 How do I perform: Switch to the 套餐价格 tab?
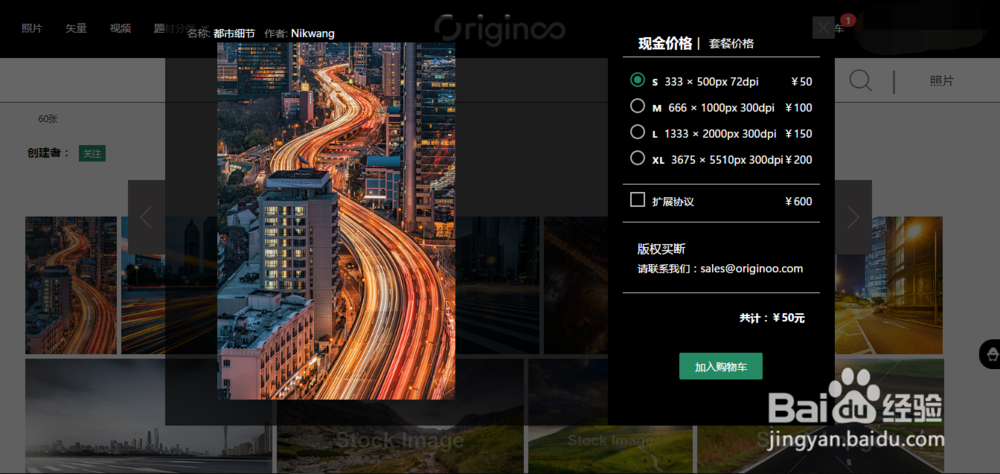(x=731, y=43)
